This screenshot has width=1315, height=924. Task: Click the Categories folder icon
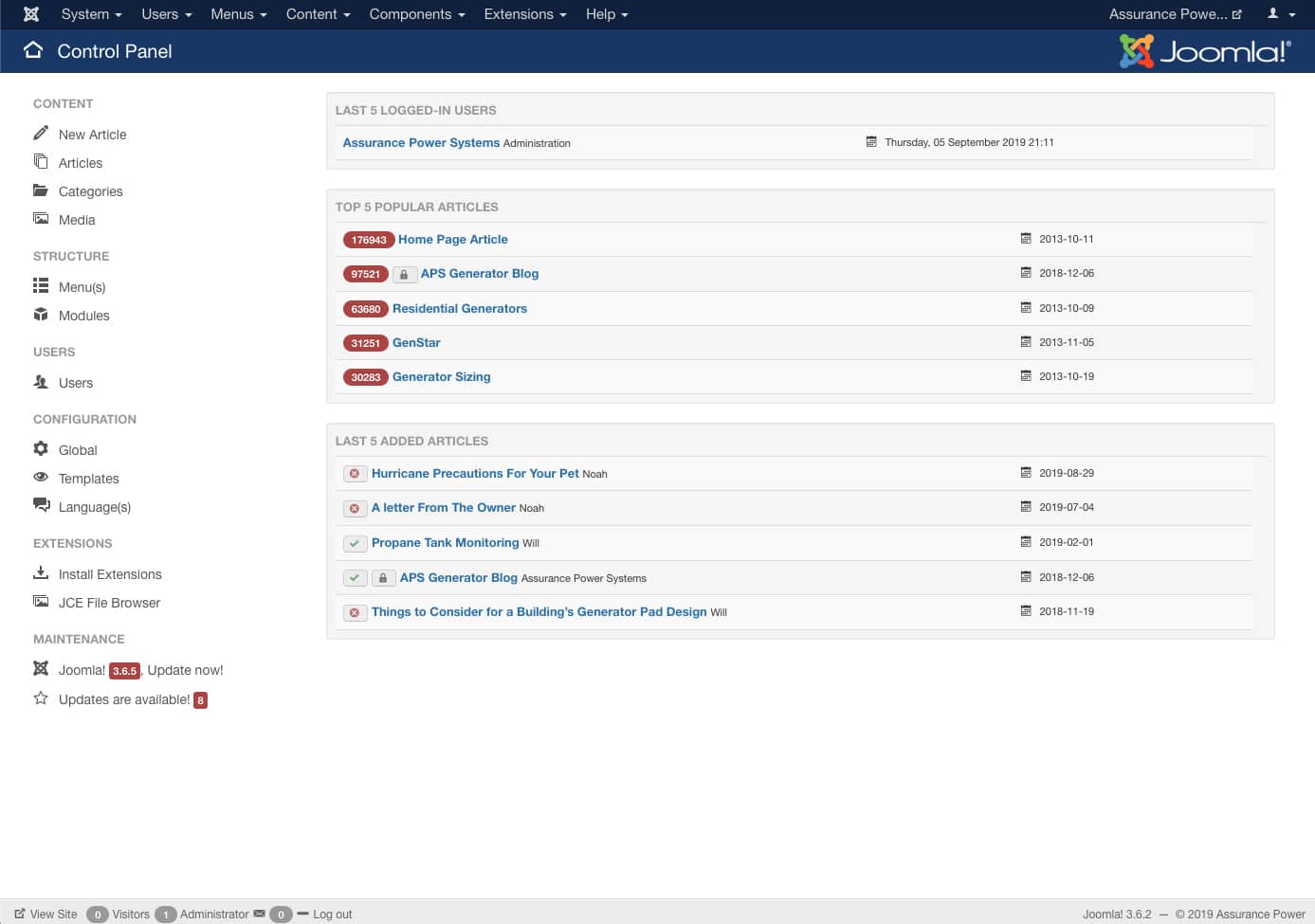coord(41,190)
